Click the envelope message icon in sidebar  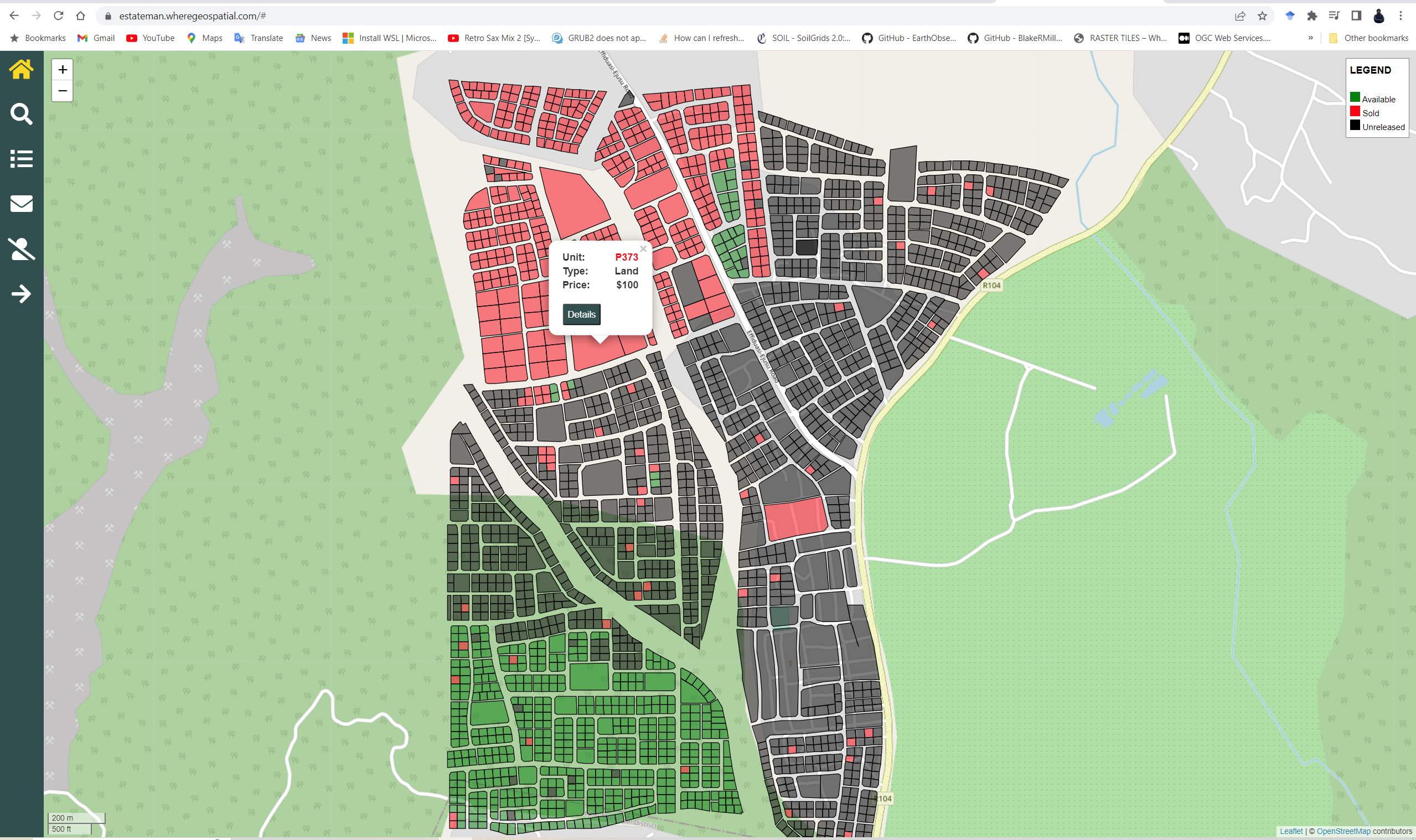(21, 203)
